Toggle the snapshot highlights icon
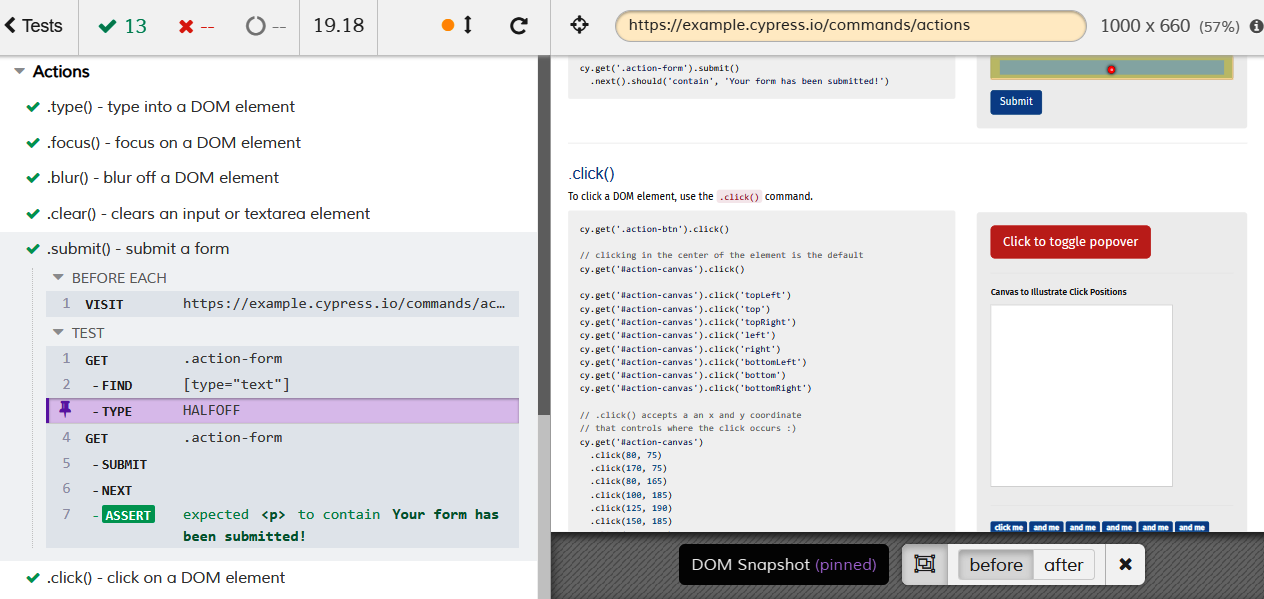Screen dimensions: 1264x599 925,565
